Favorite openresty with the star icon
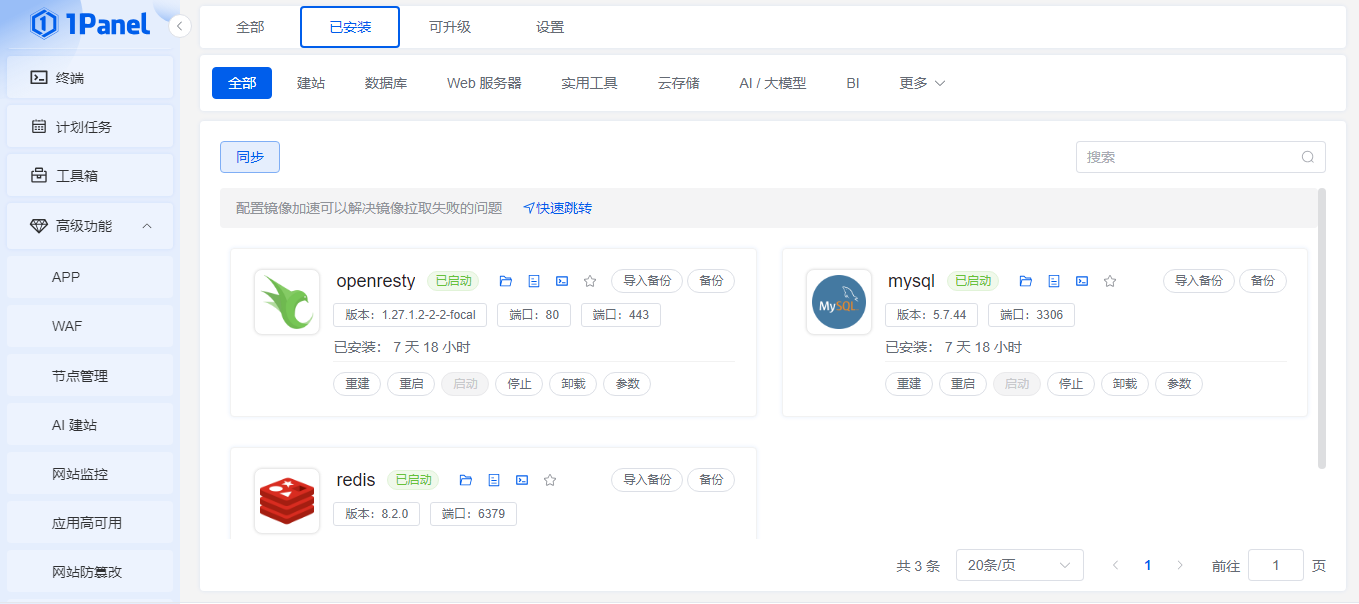1359x604 pixels. pos(590,281)
